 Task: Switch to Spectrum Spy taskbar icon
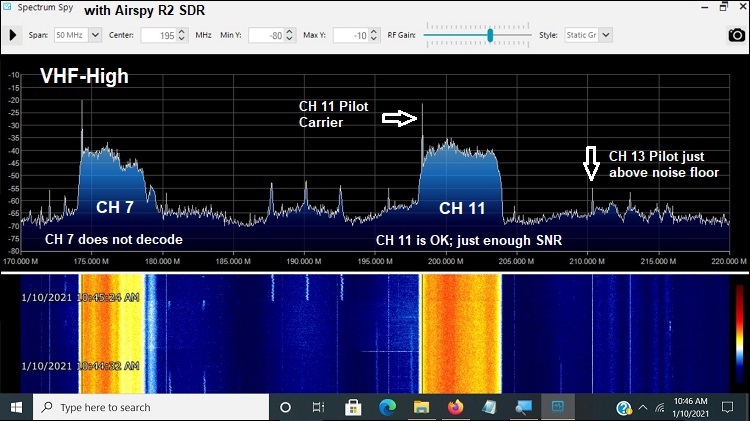[x=557, y=407]
